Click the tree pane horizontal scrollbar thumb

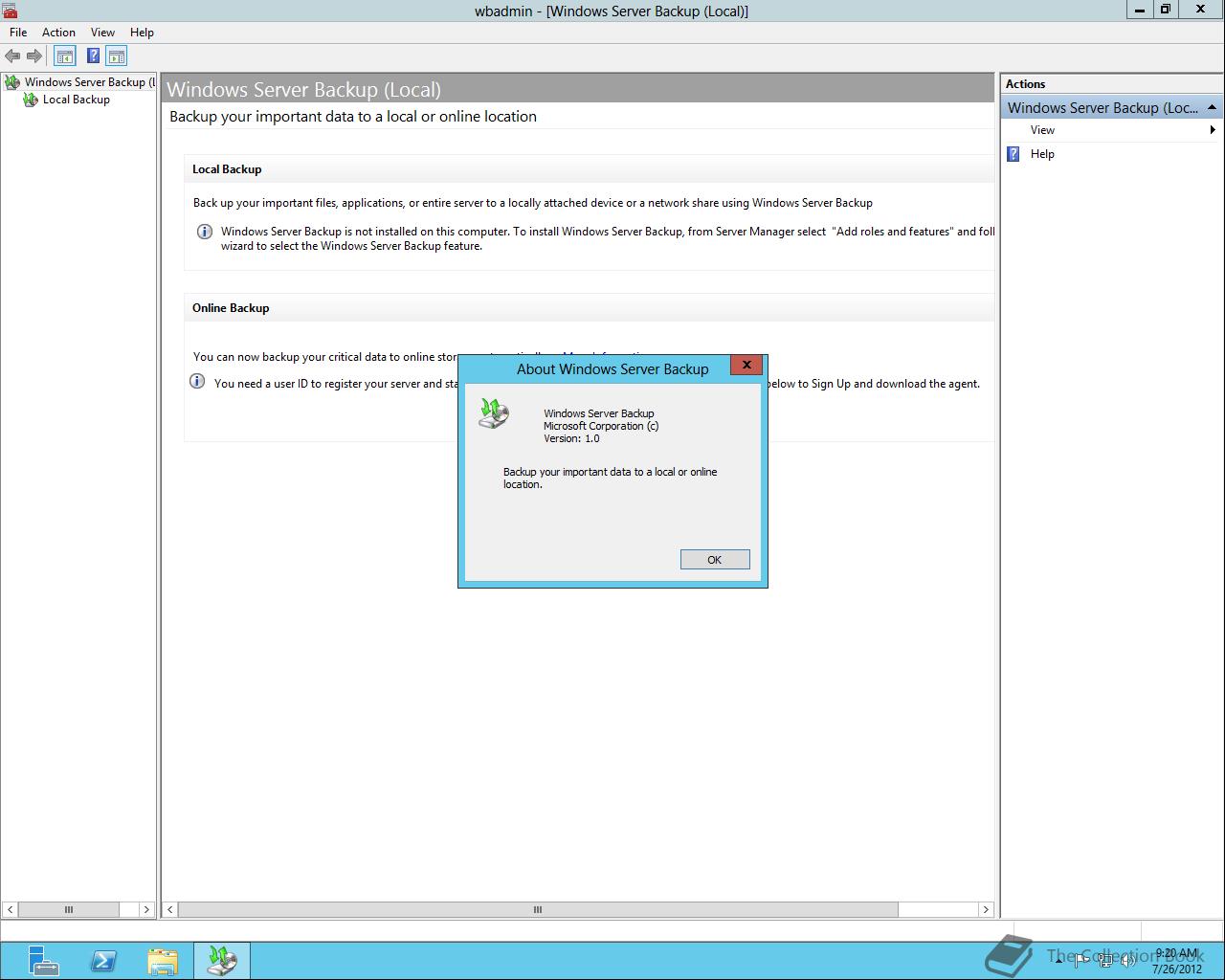tap(69, 909)
